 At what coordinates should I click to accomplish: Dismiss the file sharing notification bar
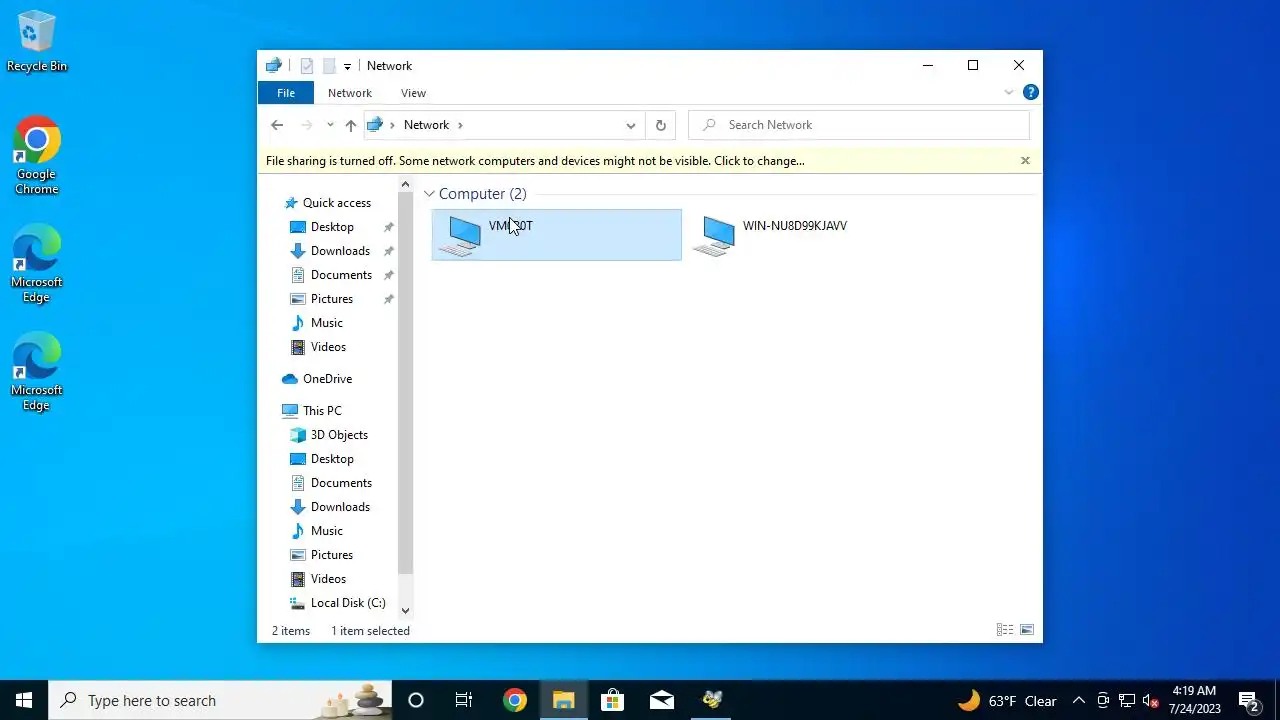(x=1025, y=160)
